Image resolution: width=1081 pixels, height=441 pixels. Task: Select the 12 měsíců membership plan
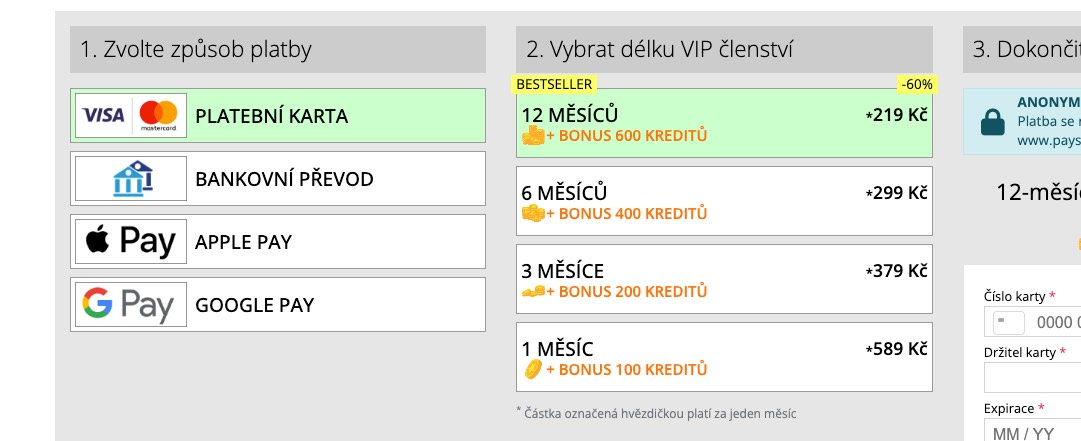pos(724,123)
